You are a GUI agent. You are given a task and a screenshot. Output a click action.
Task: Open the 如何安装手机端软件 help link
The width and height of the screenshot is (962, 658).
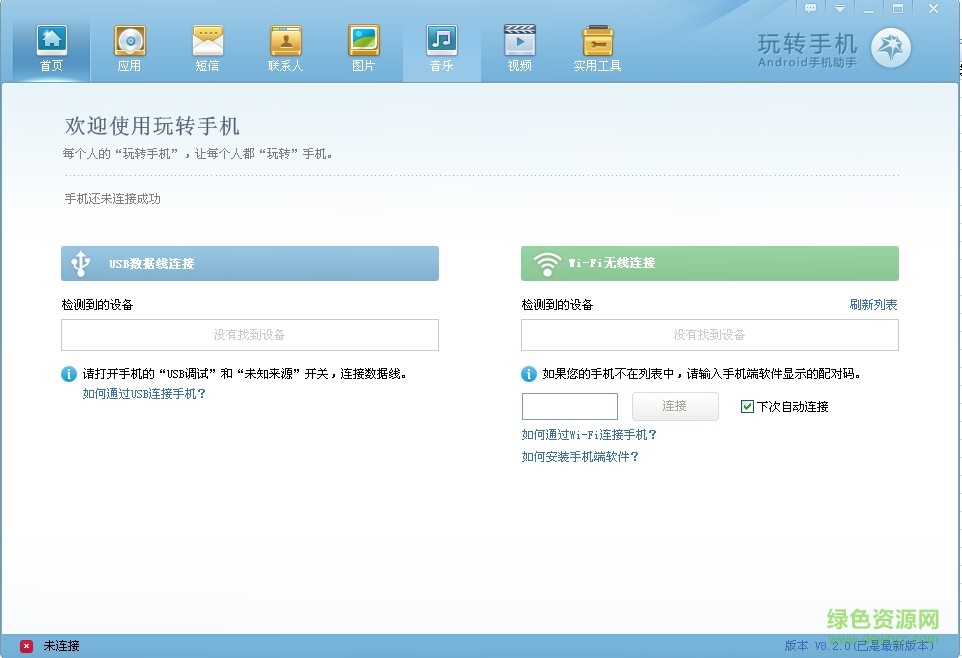pos(581,457)
